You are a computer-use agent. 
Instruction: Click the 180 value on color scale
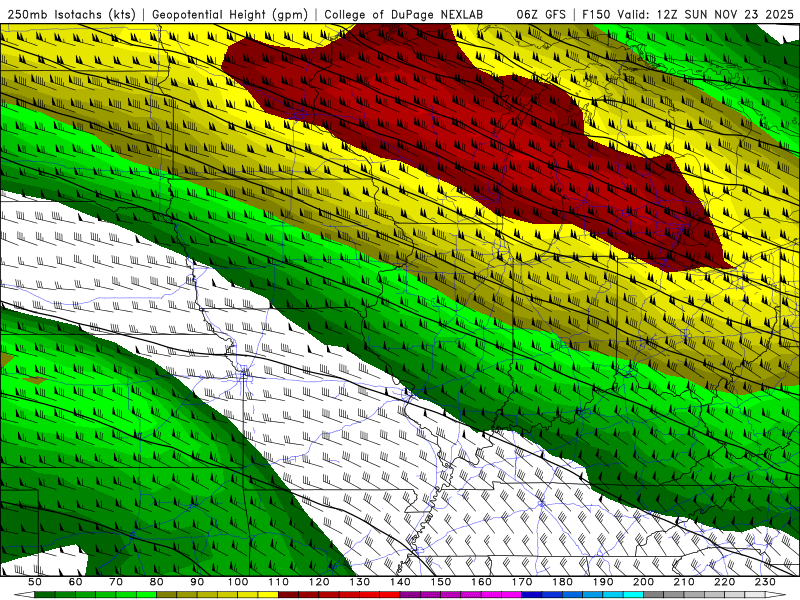point(562,582)
